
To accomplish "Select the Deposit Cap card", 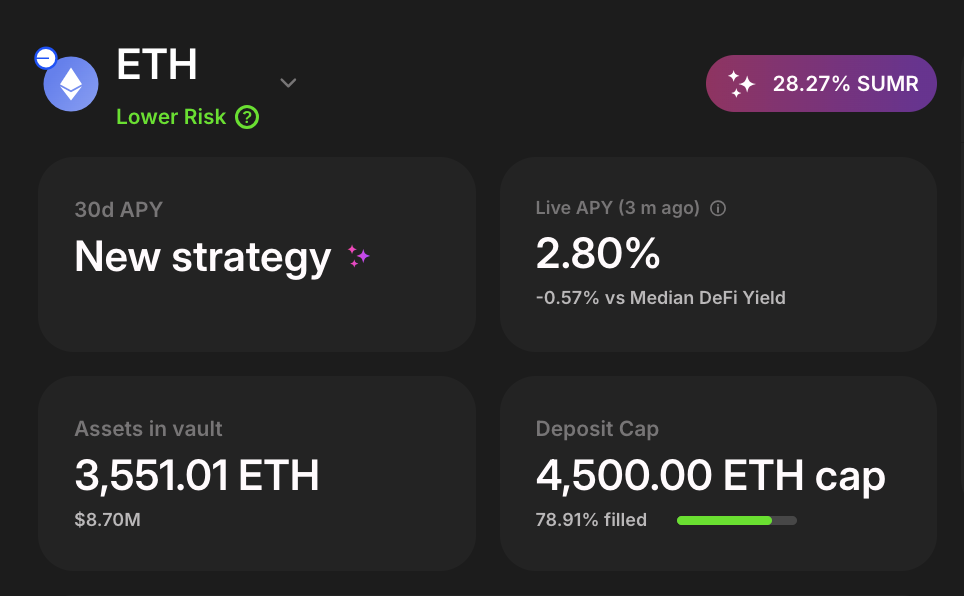I will coord(718,474).
